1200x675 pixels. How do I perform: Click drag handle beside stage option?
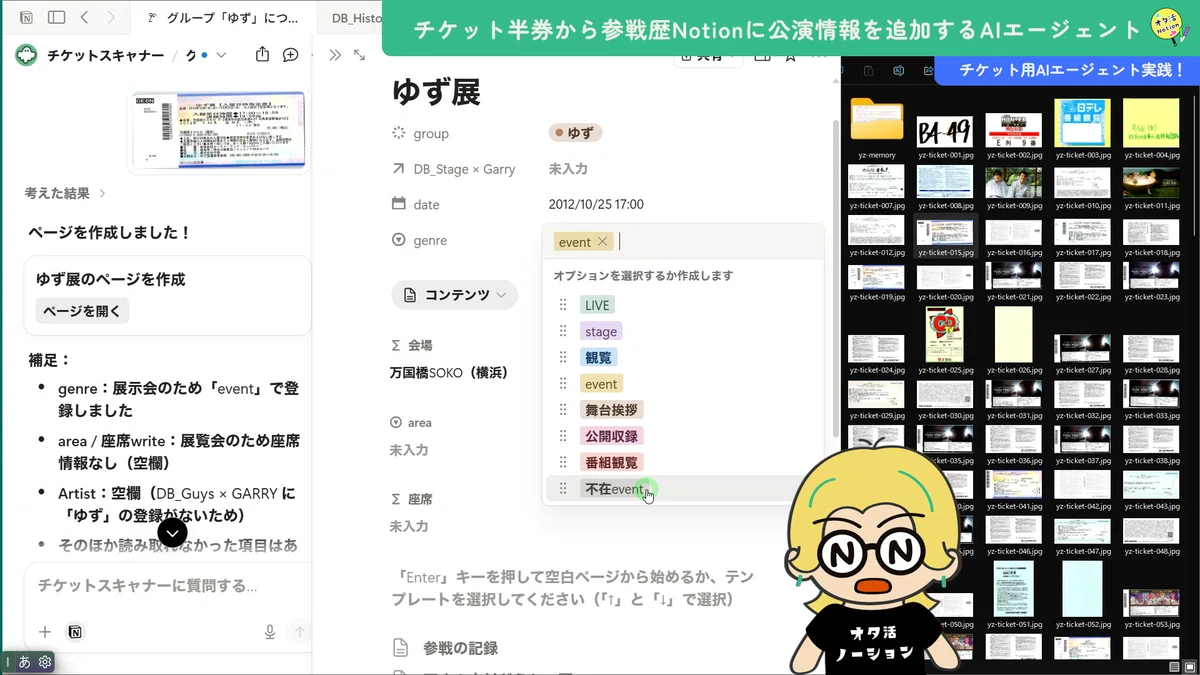[563, 331]
